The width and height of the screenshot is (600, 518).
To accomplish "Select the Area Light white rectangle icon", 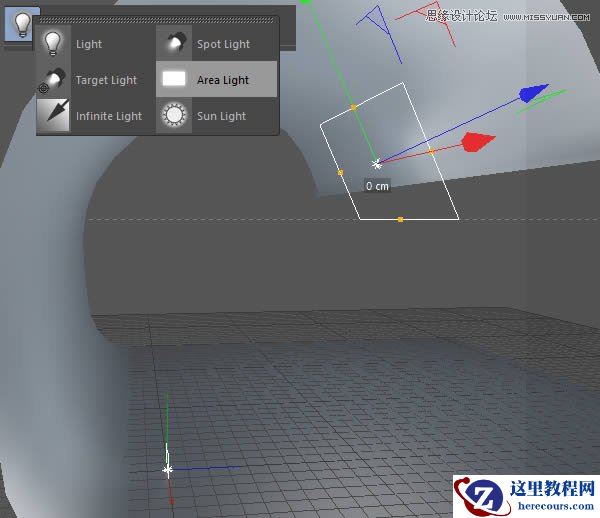I will [174, 79].
